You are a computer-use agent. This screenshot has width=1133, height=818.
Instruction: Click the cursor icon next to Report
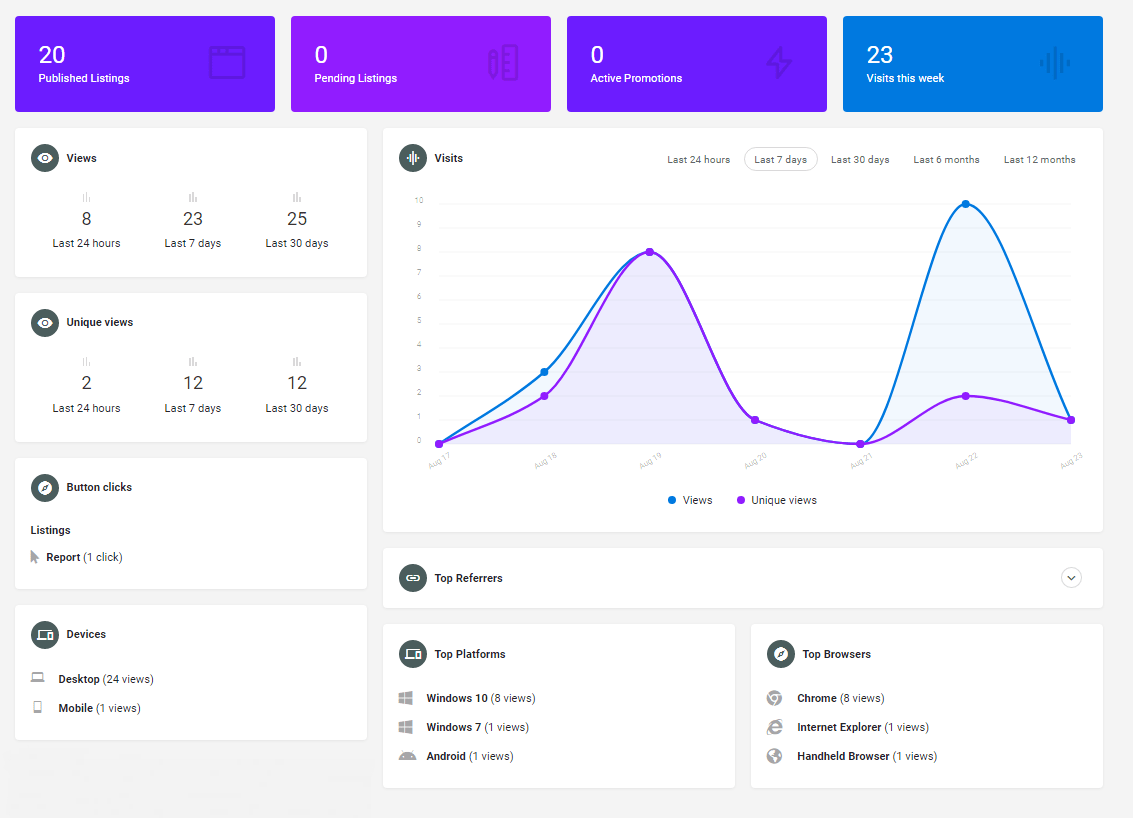[34, 557]
